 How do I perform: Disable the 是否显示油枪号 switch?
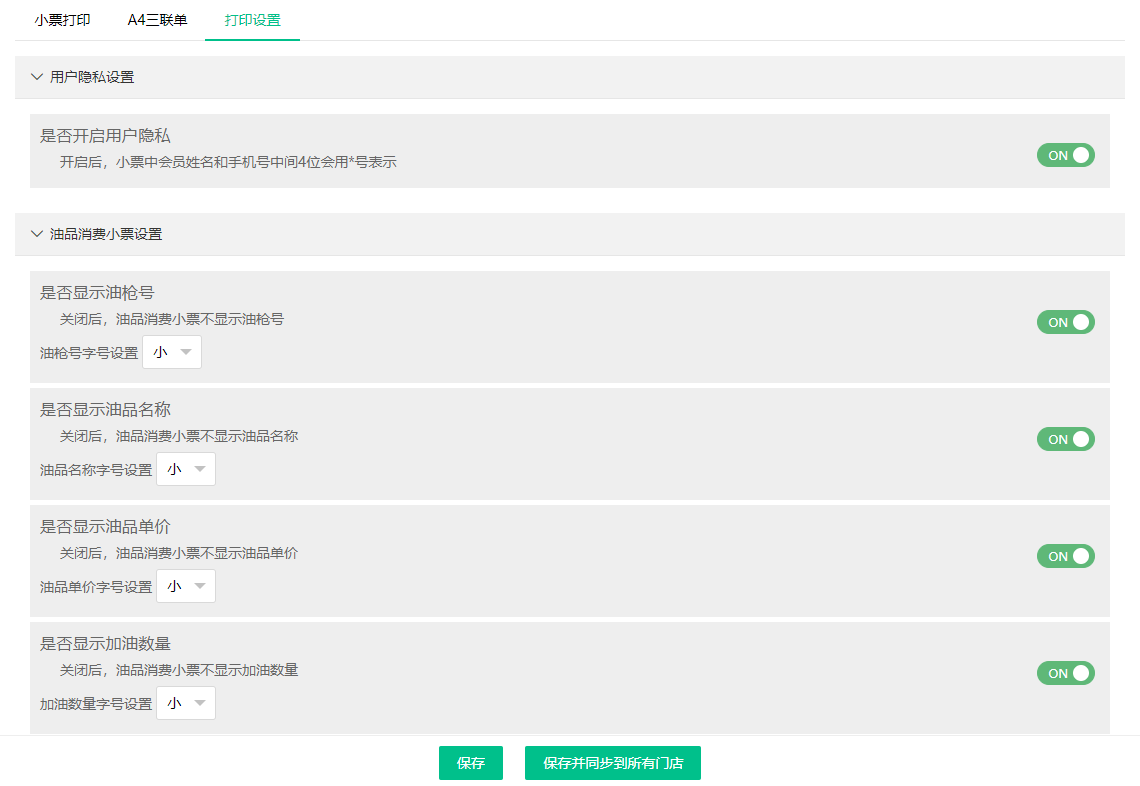pos(1066,322)
